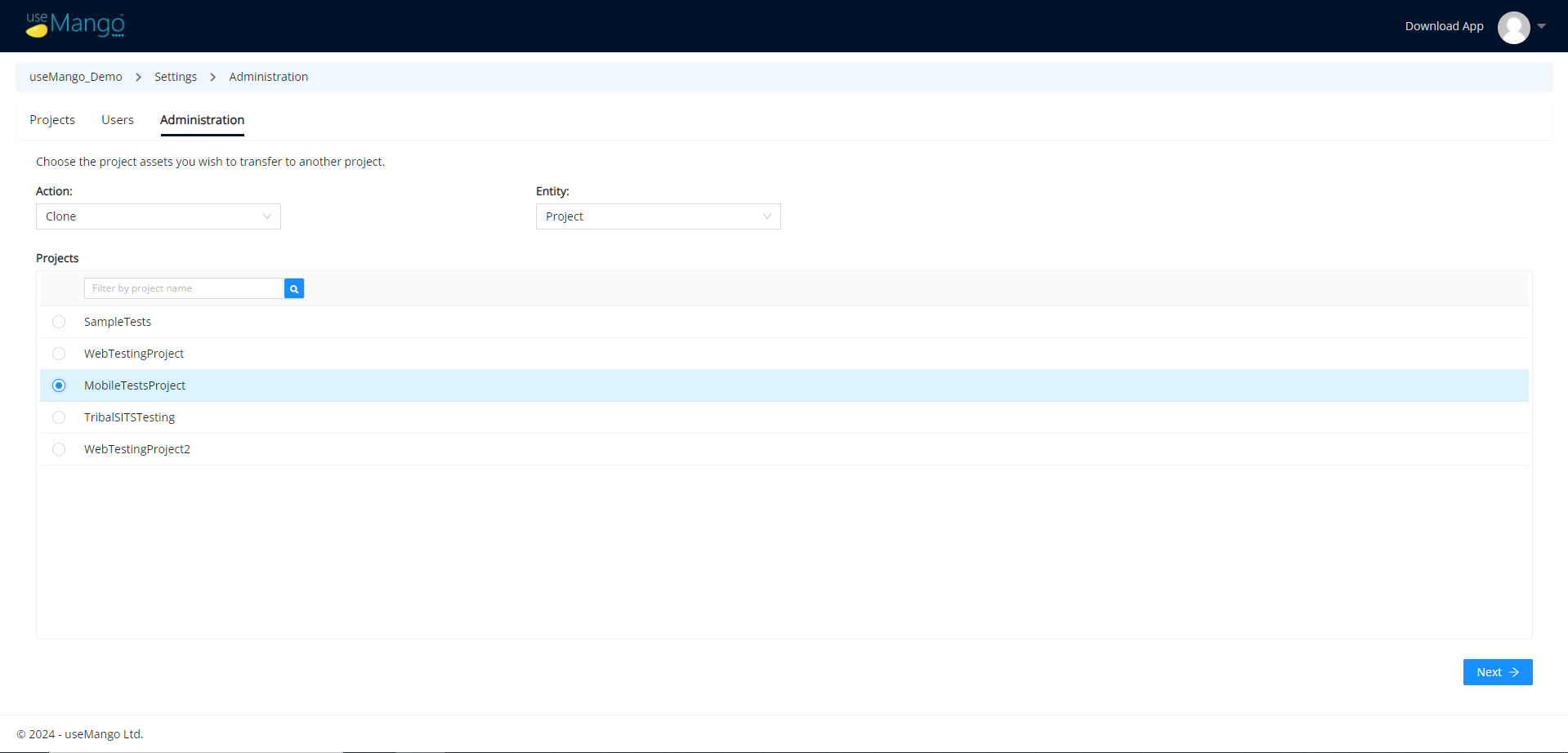Select the MobileTestsProject radio button
Image resolution: width=1568 pixels, height=753 pixels.
(59, 385)
